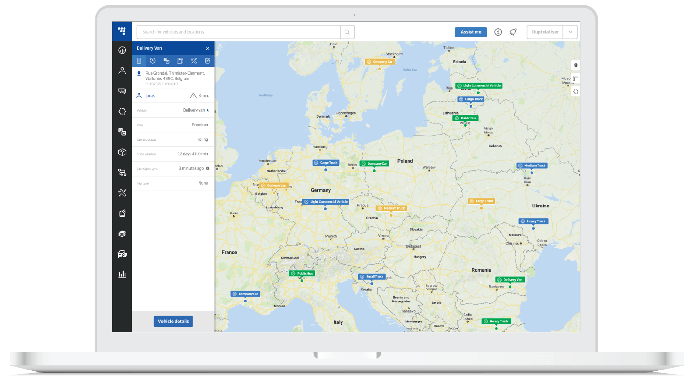Select the first tab in the Delivery Van panel
The image size is (690, 380).
139,61
